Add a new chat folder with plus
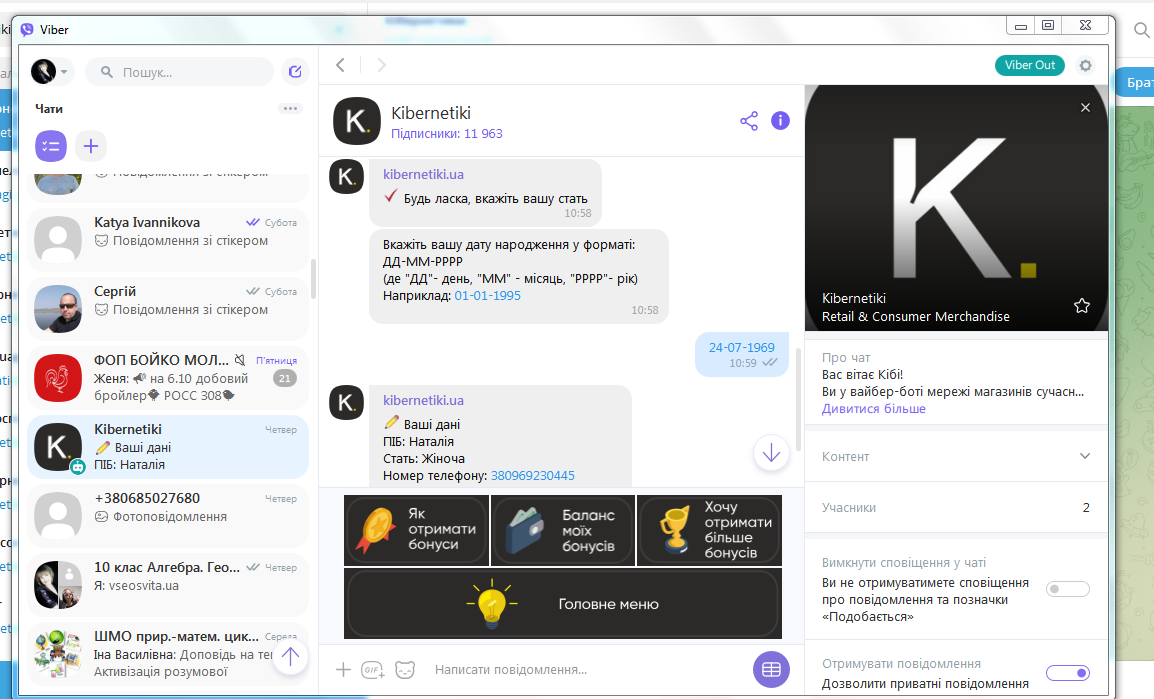 (x=91, y=146)
